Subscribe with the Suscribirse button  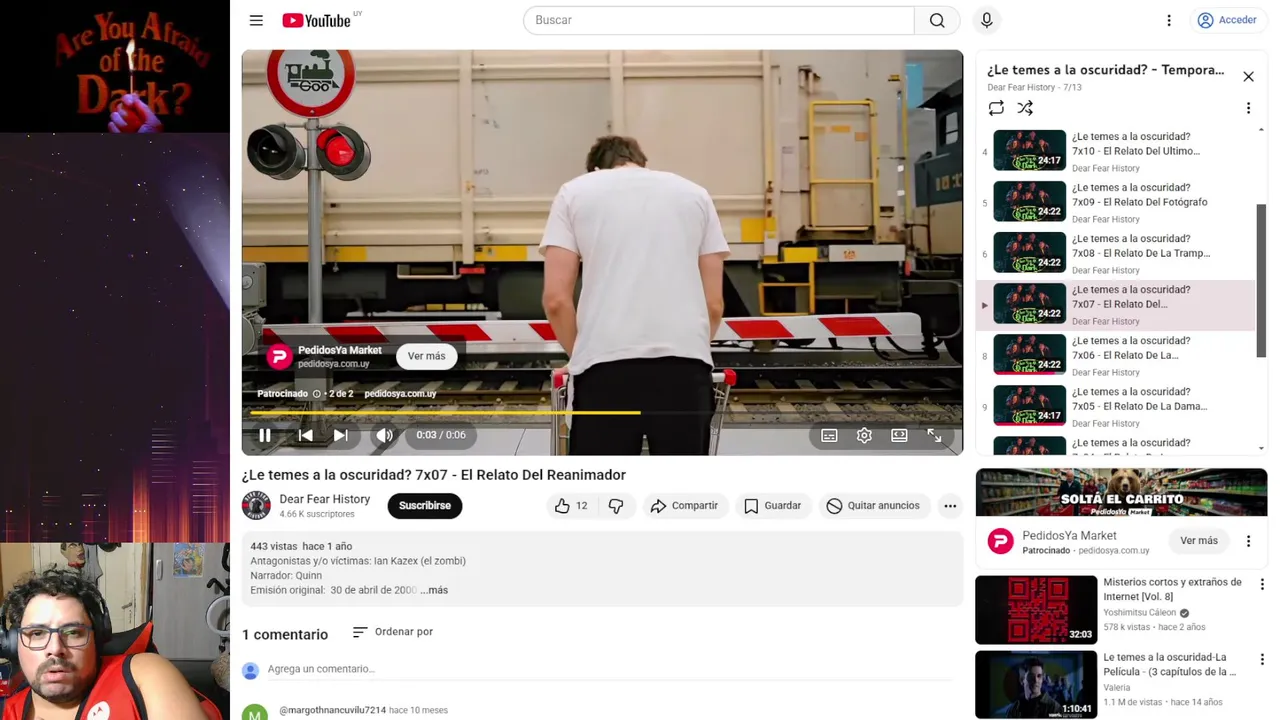[425, 505]
